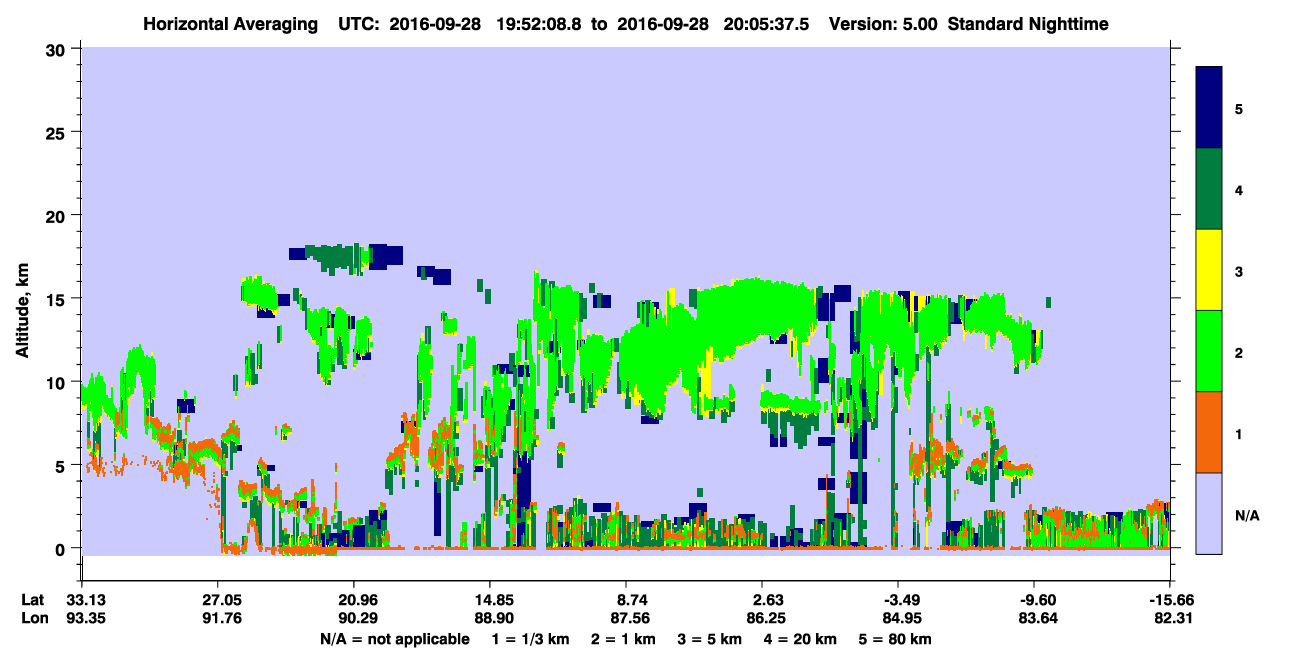Click the orange colorbar segment labeled 1
Screen dimensions: 1300x667
pos(1209,432)
